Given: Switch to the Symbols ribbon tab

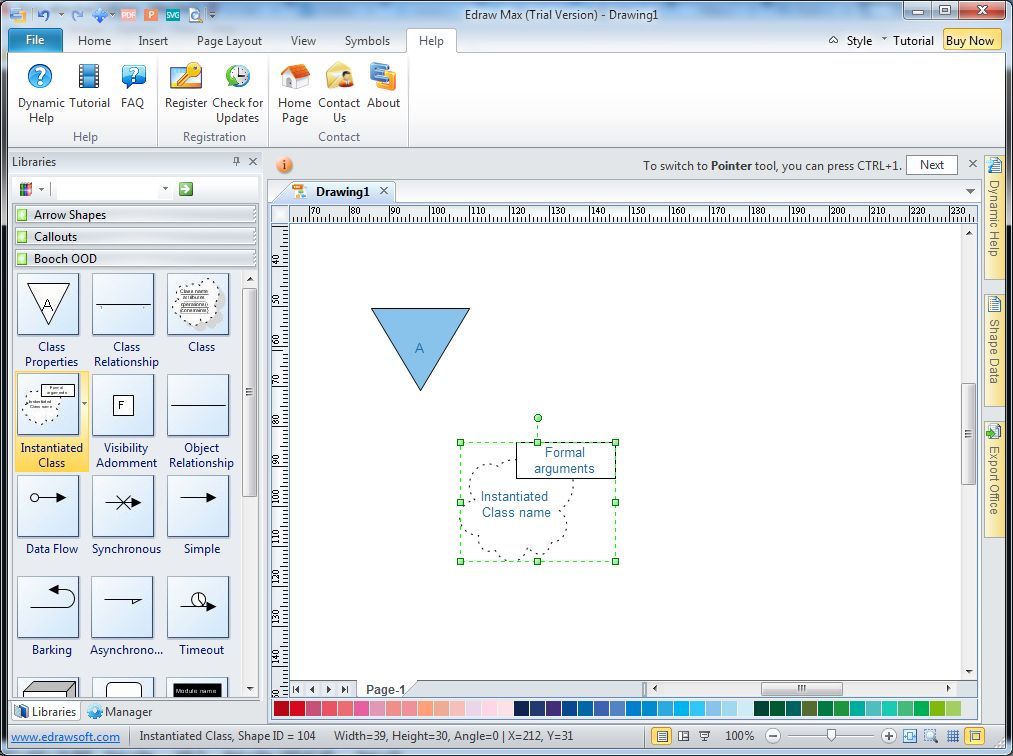Looking at the screenshot, I should (x=366, y=40).
